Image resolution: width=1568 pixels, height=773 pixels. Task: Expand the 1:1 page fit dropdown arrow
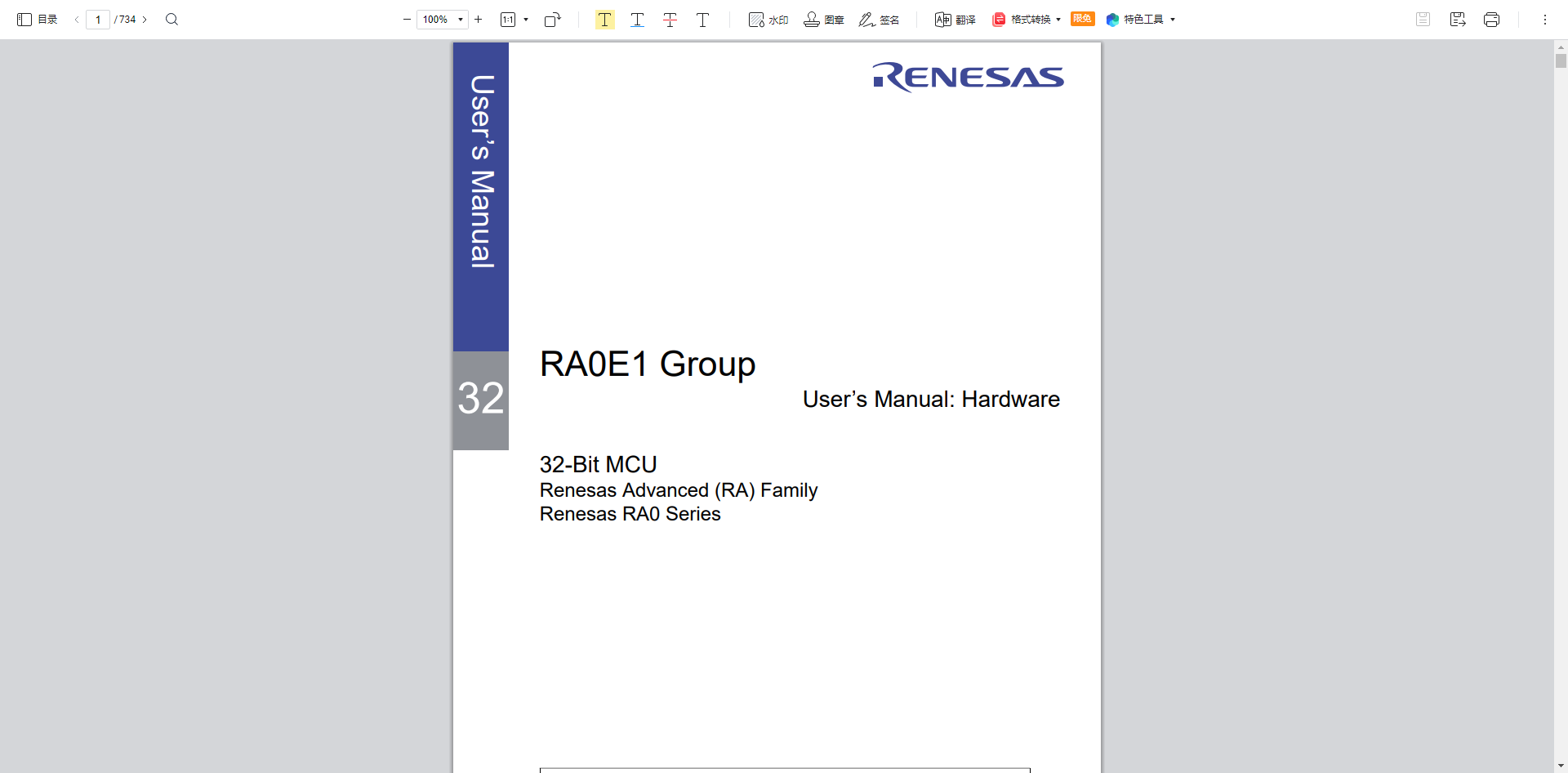pyautogui.click(x=526, y=20)
